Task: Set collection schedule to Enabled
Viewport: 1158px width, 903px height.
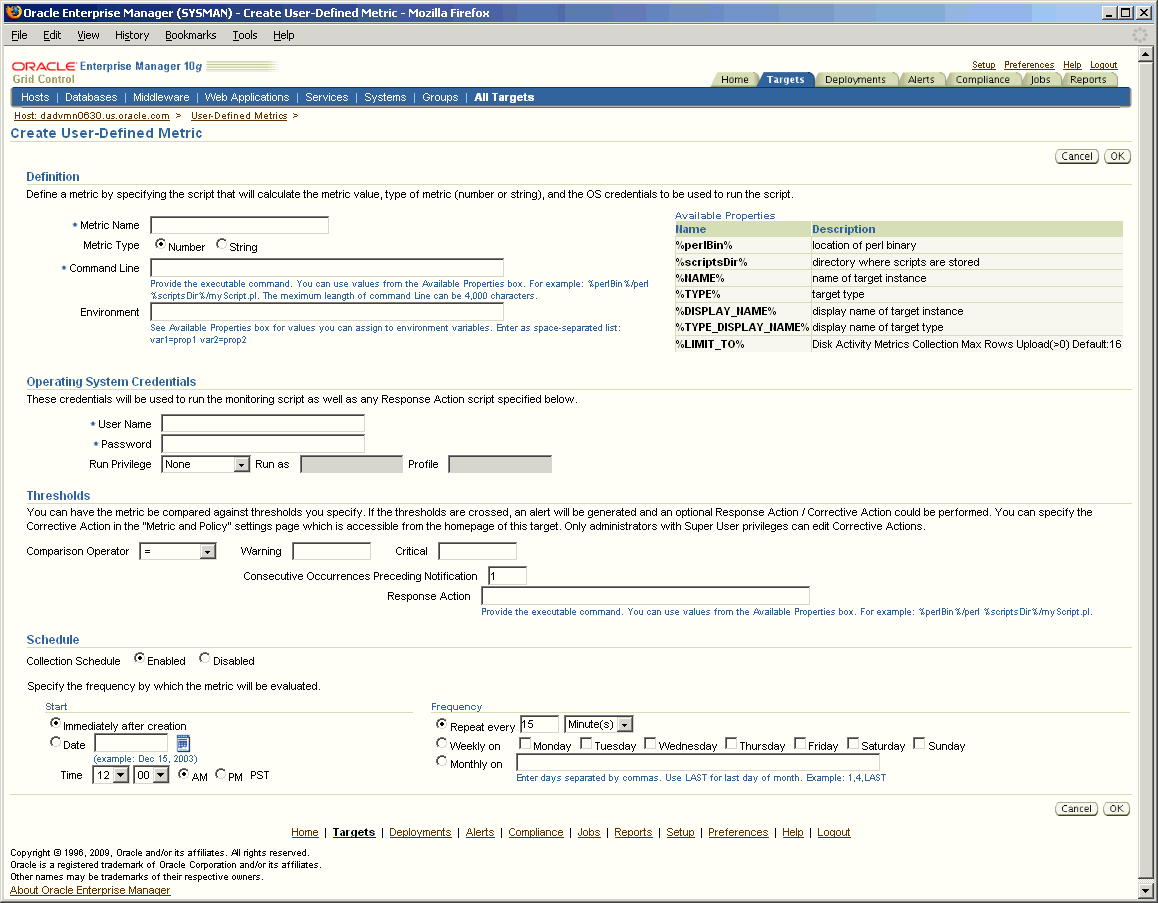Action: point(139,659)
